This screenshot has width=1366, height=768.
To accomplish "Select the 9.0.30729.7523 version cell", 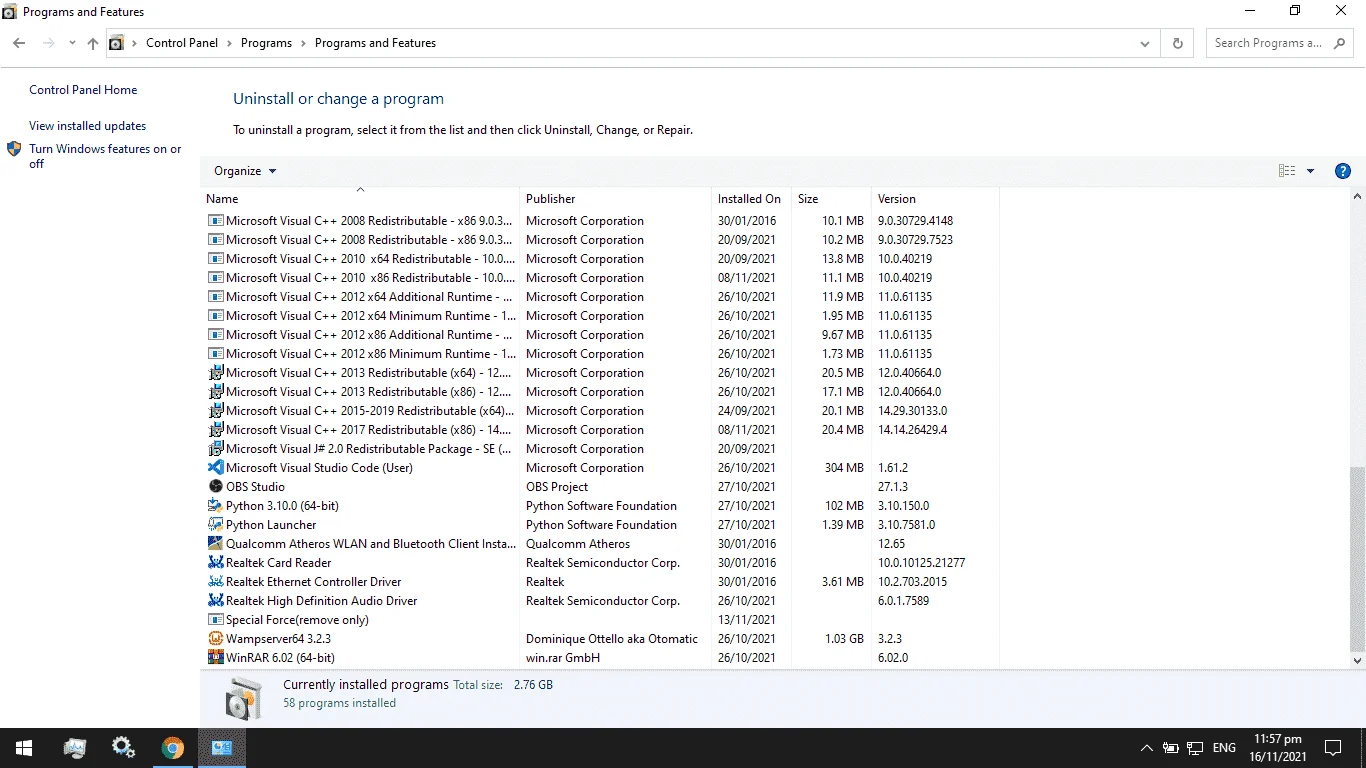I will coord(915,240).
